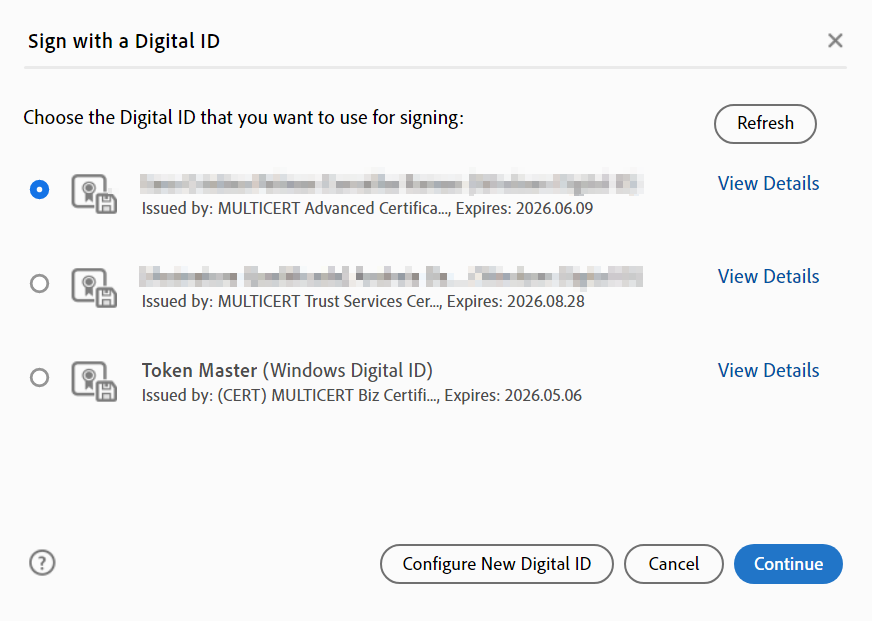872x621 pixels.
Task: Open Configure New Digital ID
Action: [x=496, y=564]
